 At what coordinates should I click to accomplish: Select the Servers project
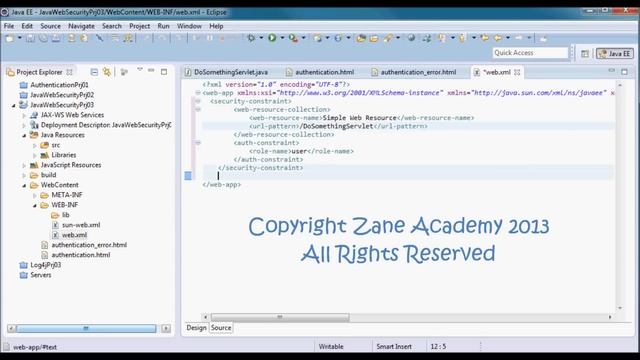point(41,275)
